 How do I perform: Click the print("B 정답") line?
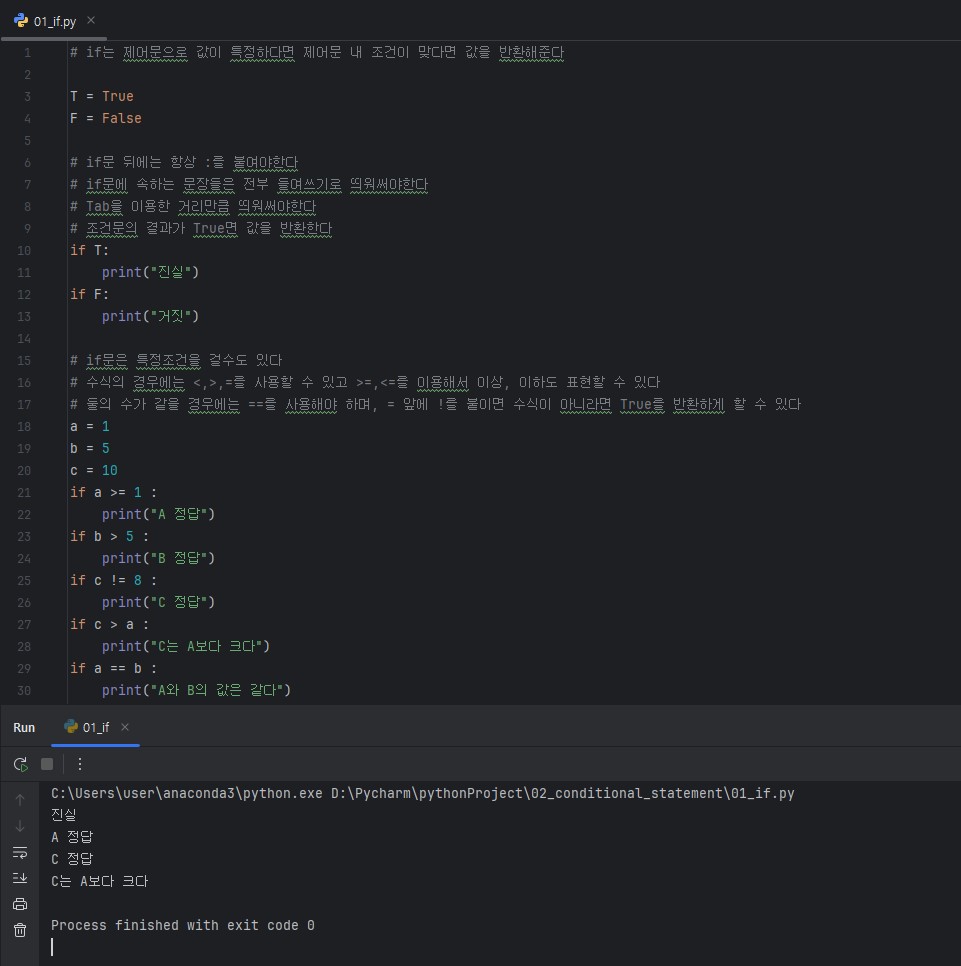(158, 558)
